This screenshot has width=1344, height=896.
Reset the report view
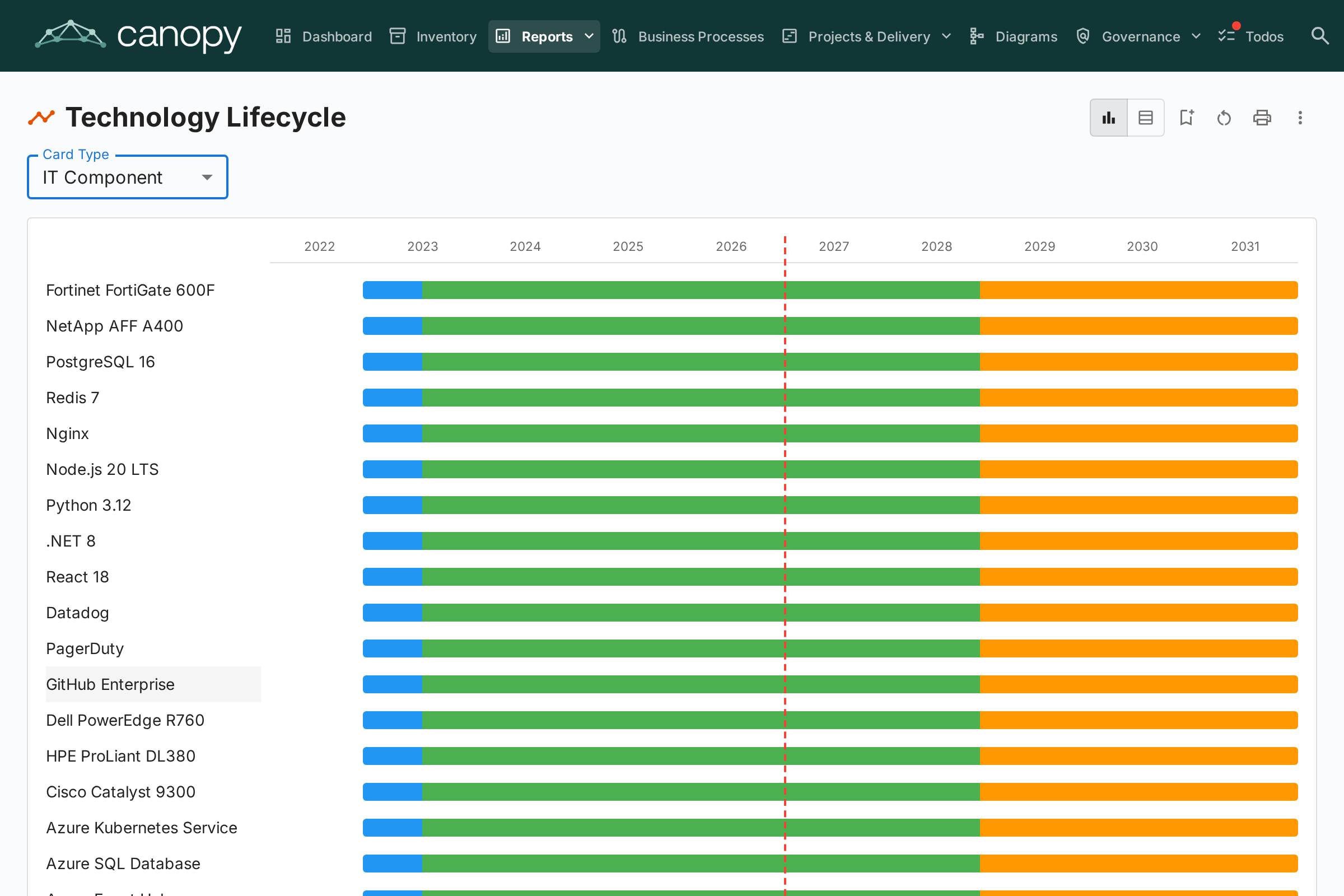pyautogui.click(x=1224, y=118)
